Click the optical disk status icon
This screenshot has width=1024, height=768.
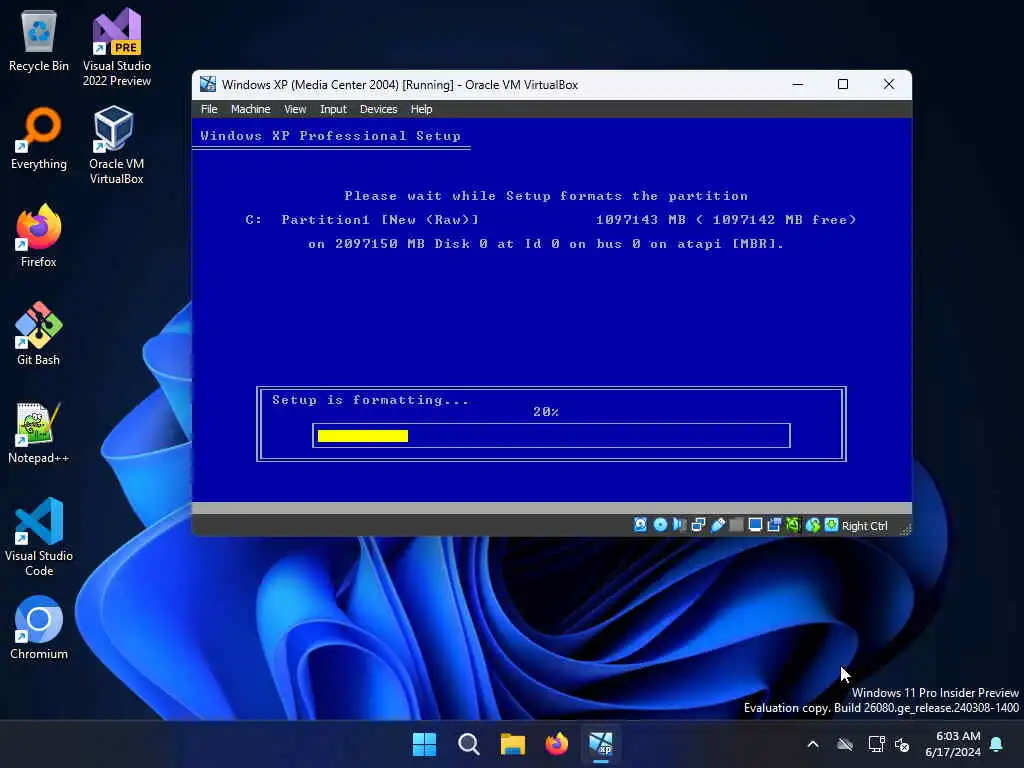[x=660, y=525]
